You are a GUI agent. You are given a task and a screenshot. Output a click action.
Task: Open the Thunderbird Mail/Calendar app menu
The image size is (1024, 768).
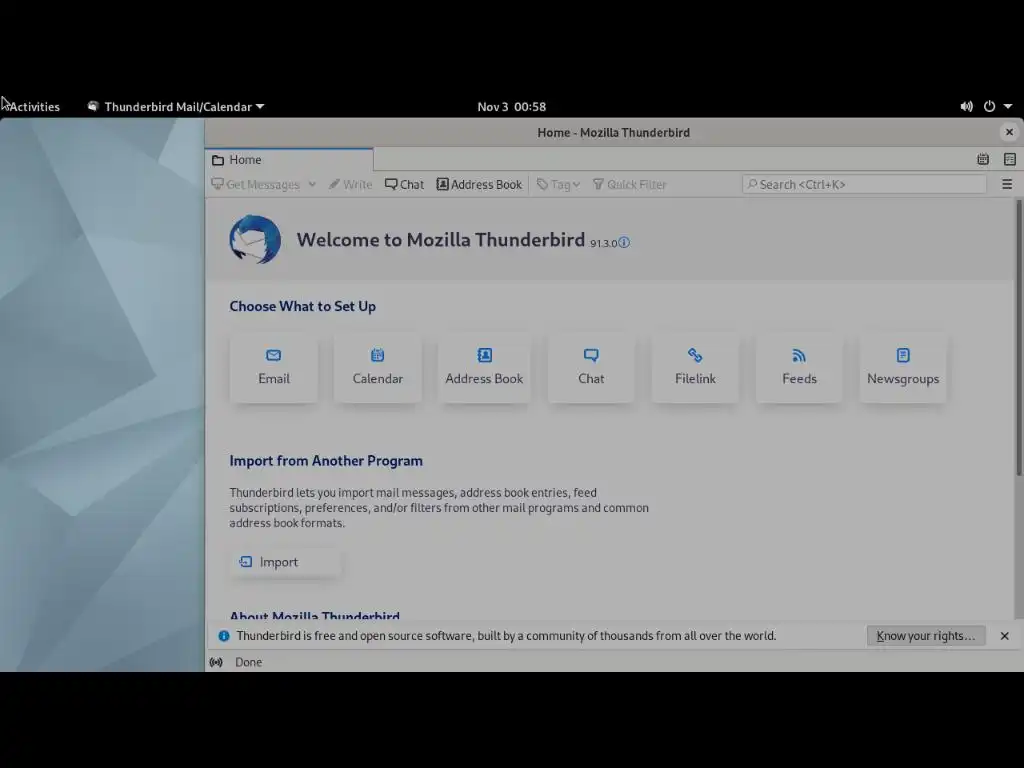coord(176,106)
